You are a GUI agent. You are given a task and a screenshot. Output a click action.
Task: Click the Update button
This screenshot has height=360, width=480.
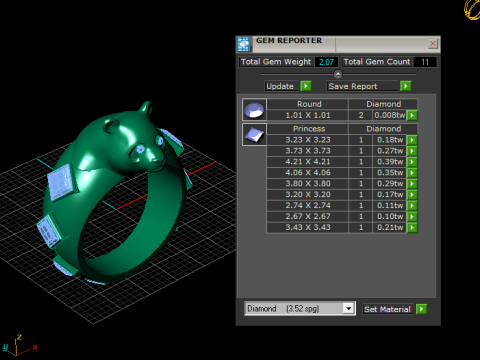click(282, 86)
